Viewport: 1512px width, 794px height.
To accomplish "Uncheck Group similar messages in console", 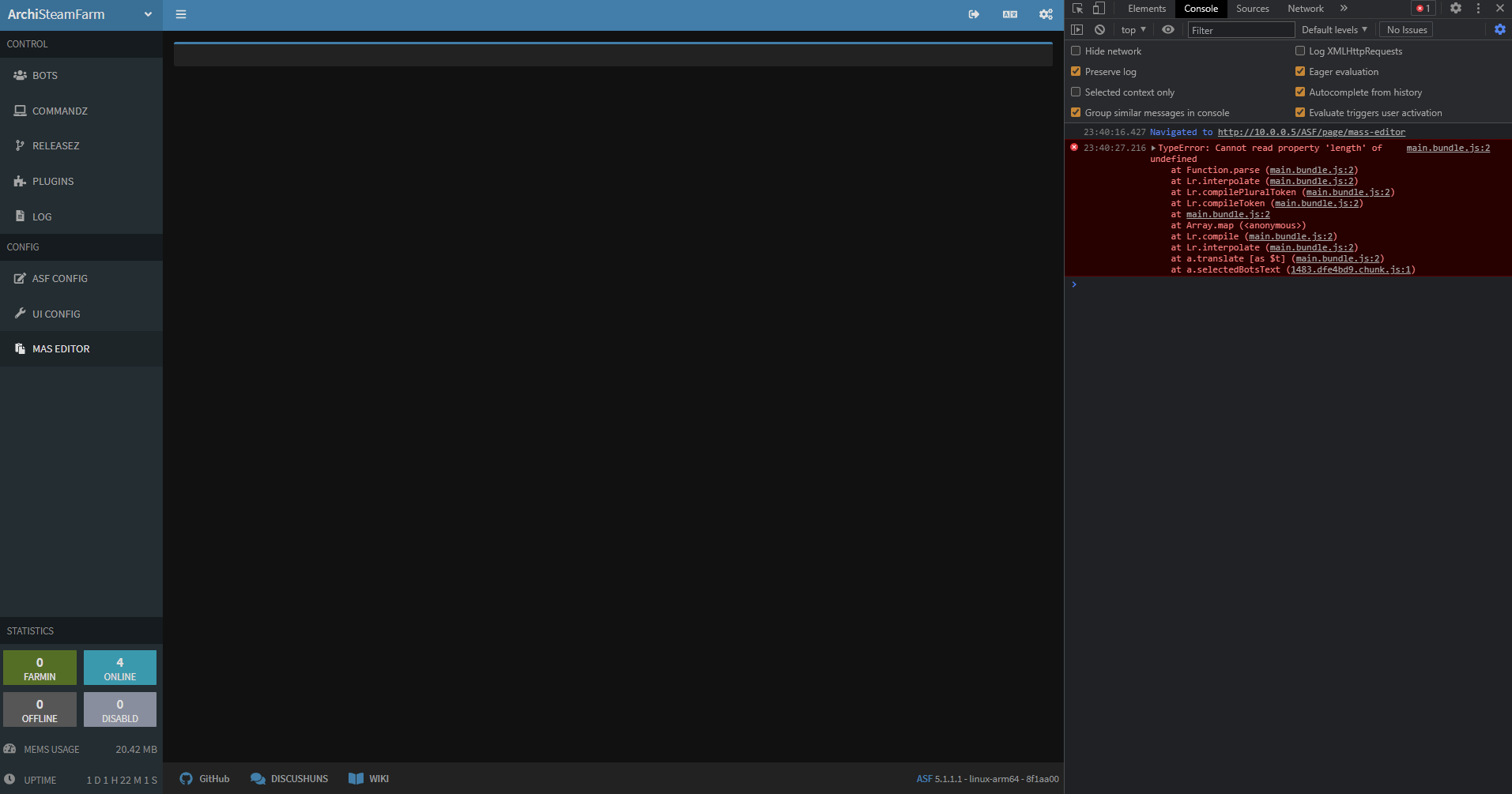I will 1076,112.
